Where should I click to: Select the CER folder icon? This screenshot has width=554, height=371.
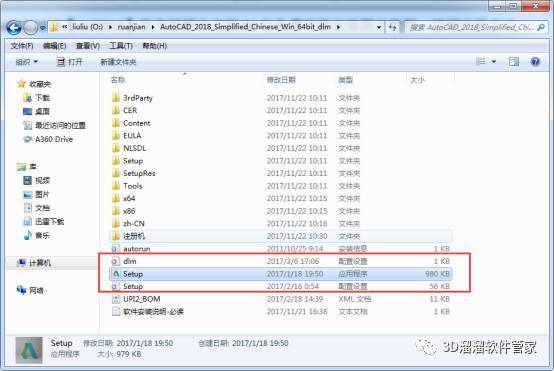click(116, 111)
